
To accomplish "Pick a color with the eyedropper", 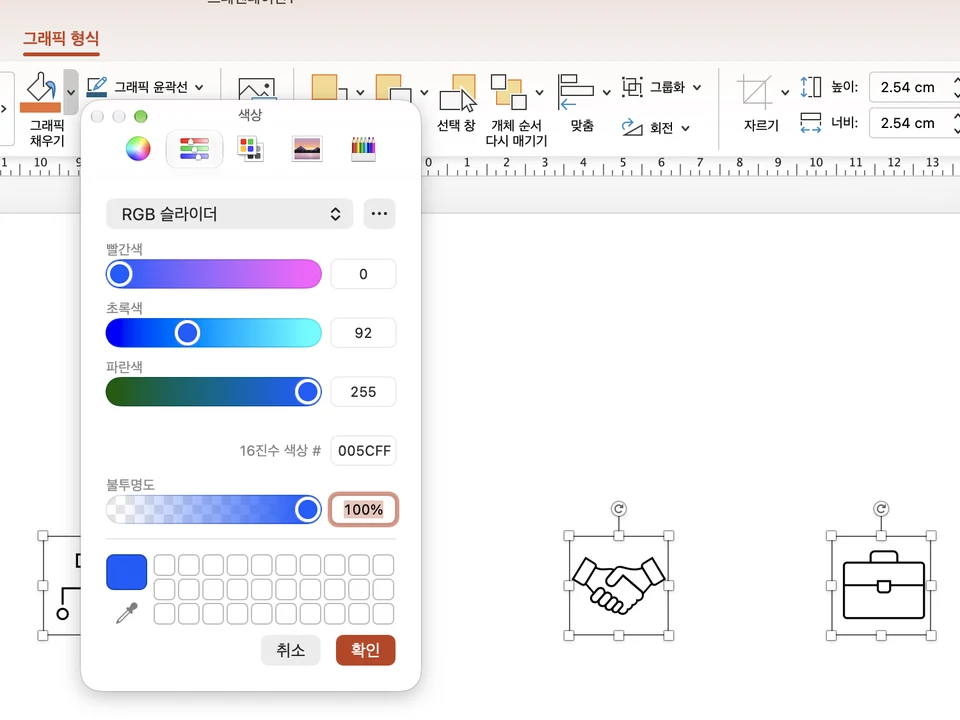I will [x=127, y=613].
